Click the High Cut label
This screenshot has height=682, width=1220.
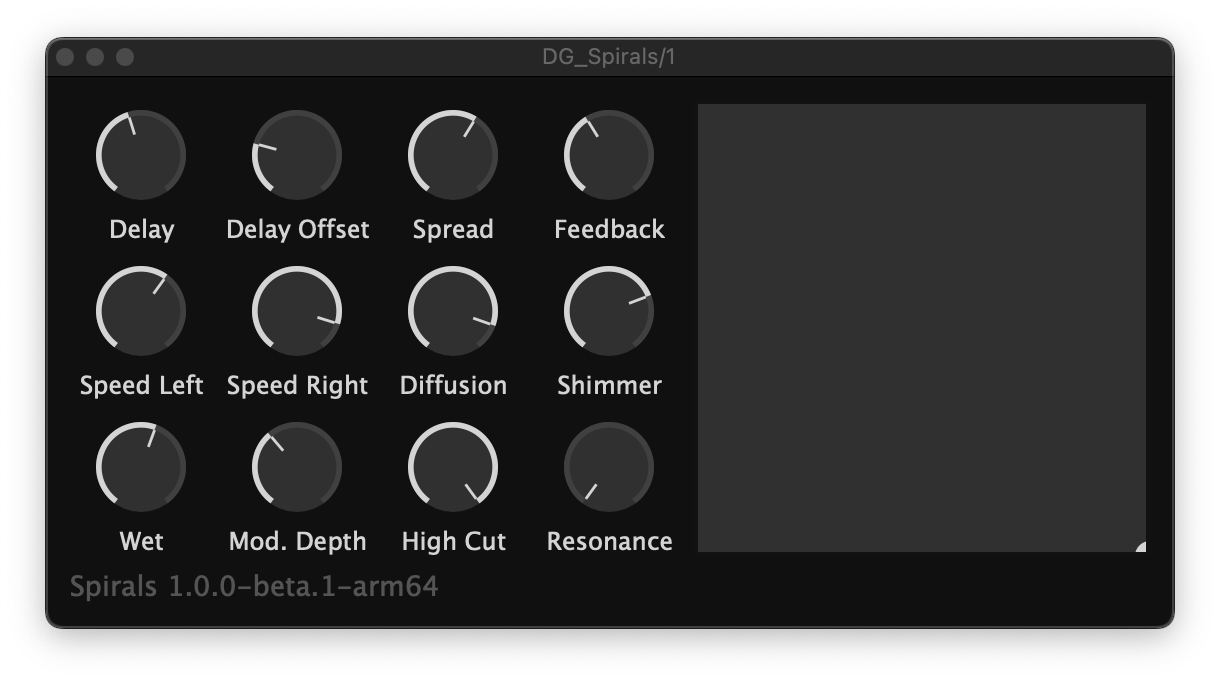coord(453,542)
